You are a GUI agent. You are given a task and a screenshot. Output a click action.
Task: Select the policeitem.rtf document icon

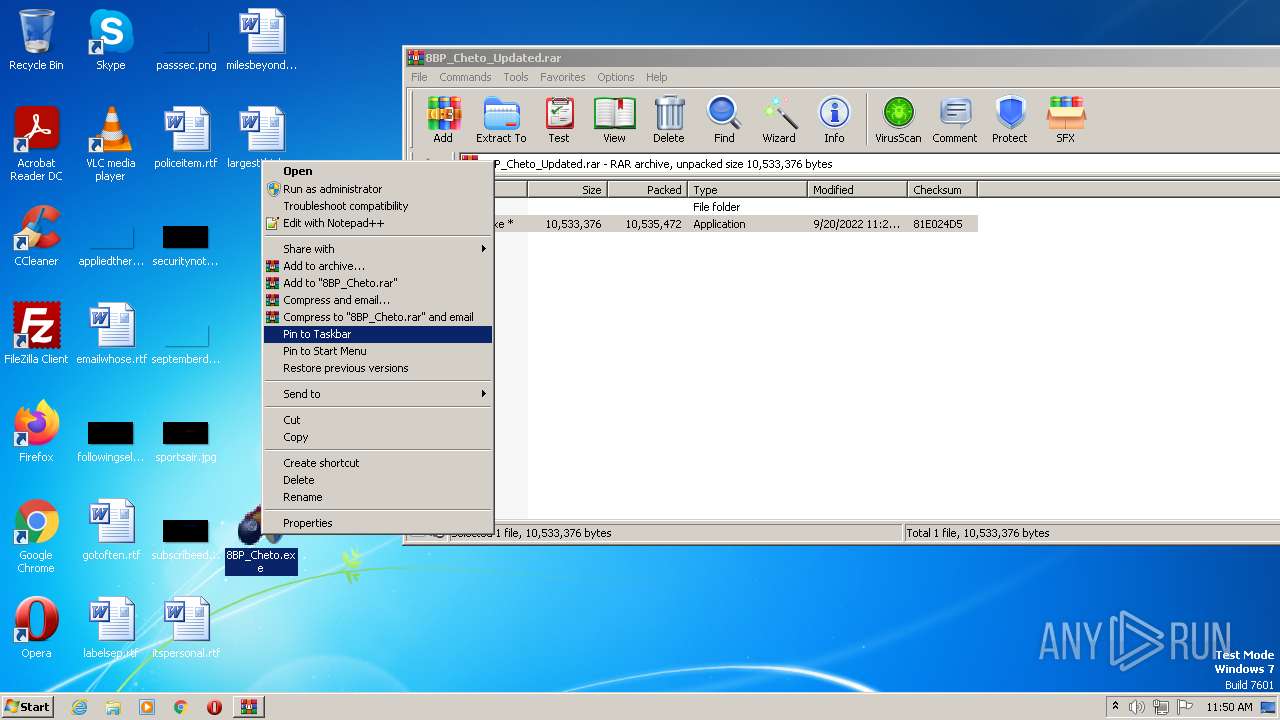click(186, 138)
